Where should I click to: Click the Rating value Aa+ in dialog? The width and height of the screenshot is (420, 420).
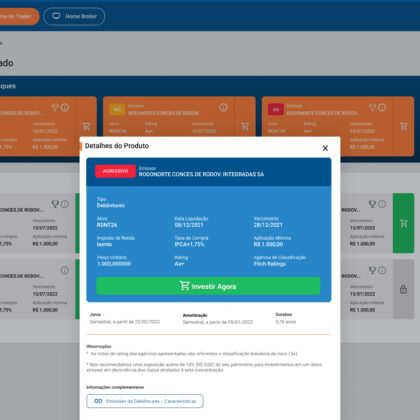179,264
